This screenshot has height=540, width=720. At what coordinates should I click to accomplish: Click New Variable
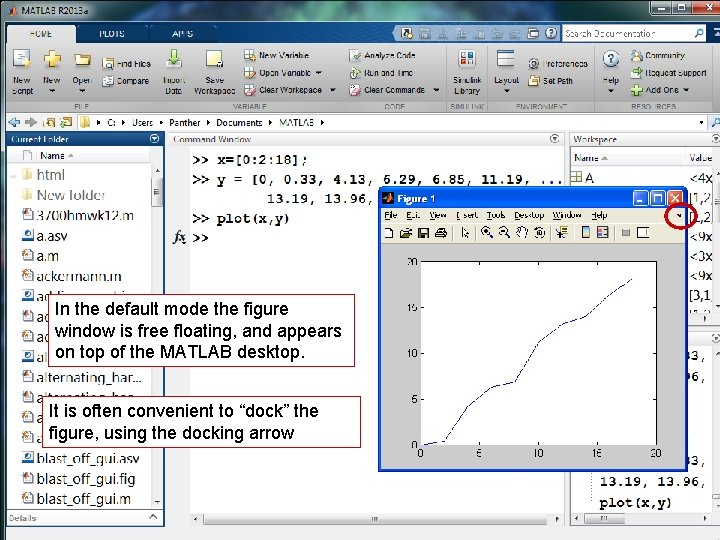pos(276,55)
